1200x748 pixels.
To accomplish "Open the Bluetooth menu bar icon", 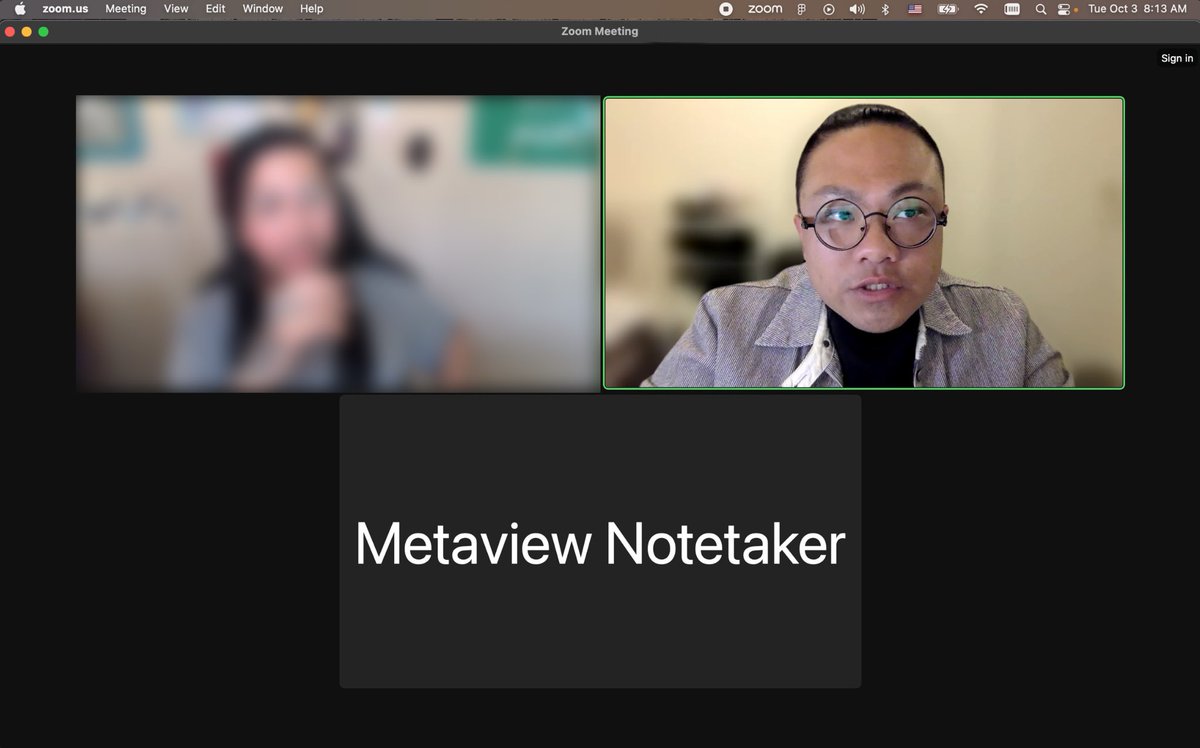I will 885,8.
